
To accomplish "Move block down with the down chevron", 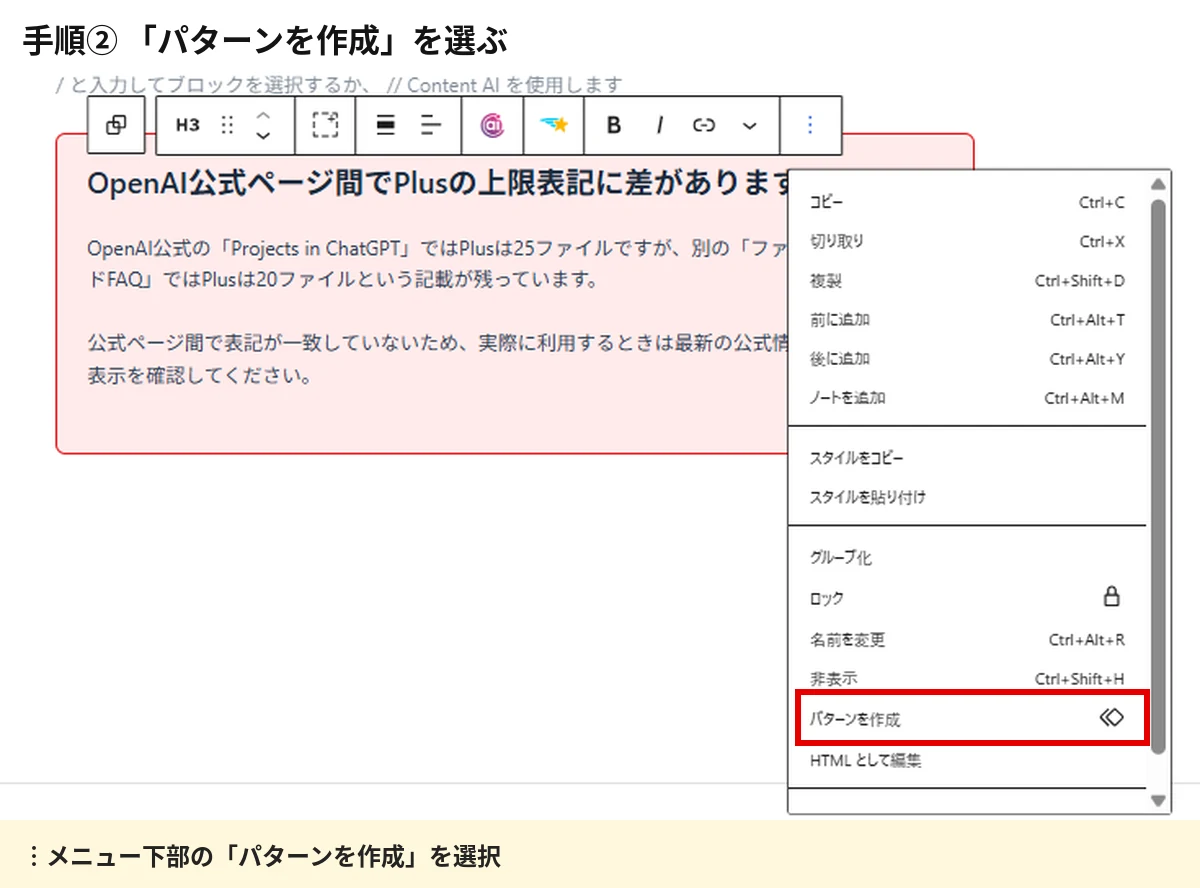I will (x=263, y=135).
